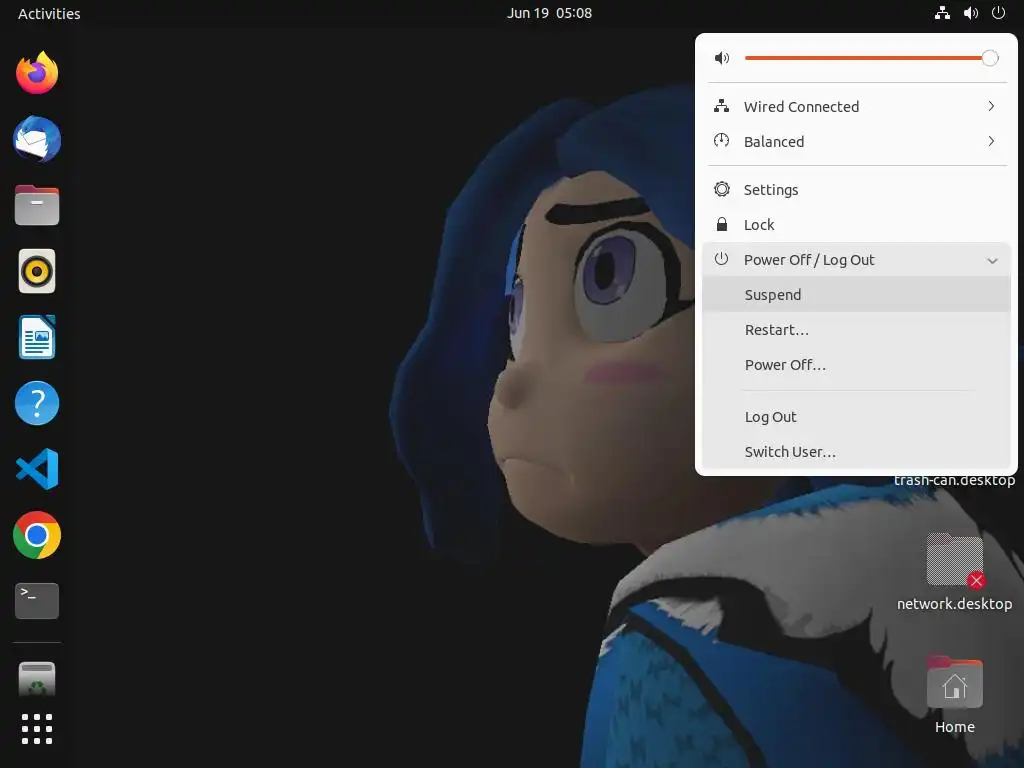Select Switch User… entry
Image resolution: width=1024 pixels, height=768 pixels.
pos(856,452)
